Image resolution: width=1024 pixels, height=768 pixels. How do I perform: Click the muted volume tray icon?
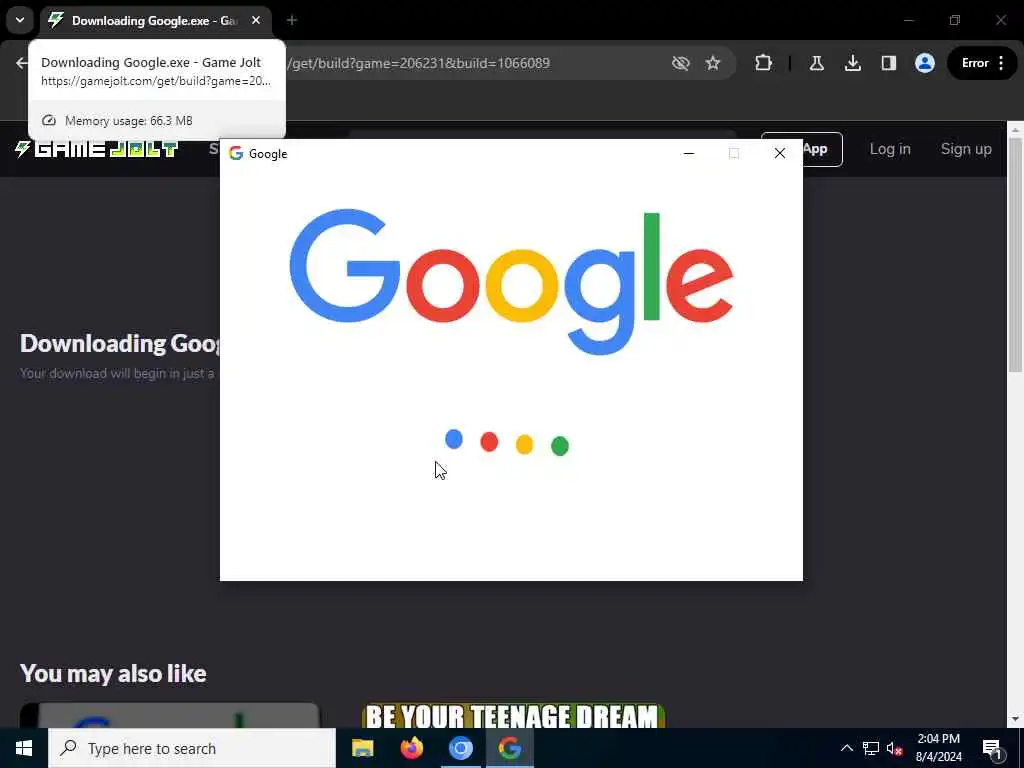895,748
